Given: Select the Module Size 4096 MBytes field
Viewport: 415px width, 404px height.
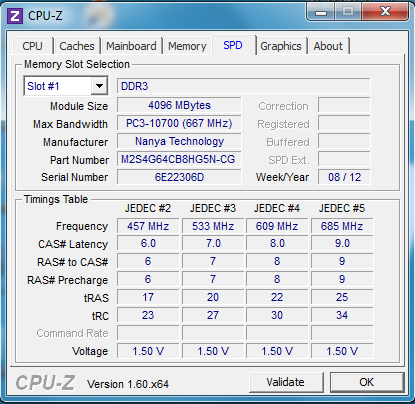Looking at the screenshot, I should [x=179, y=105].
